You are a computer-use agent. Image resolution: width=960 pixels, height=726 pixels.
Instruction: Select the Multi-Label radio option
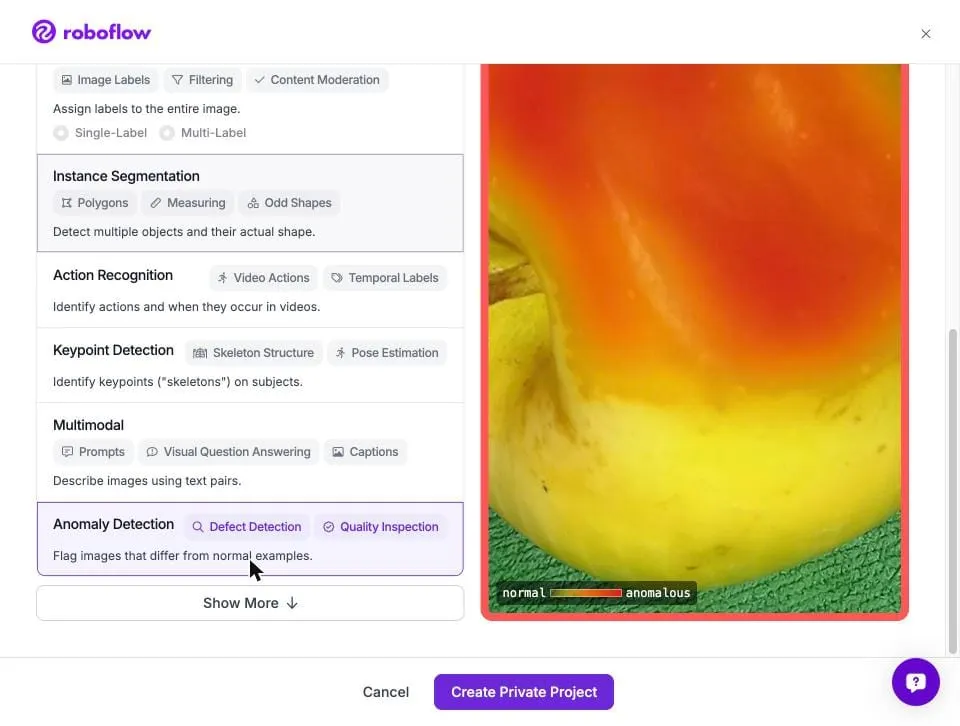tap(167, 133)
